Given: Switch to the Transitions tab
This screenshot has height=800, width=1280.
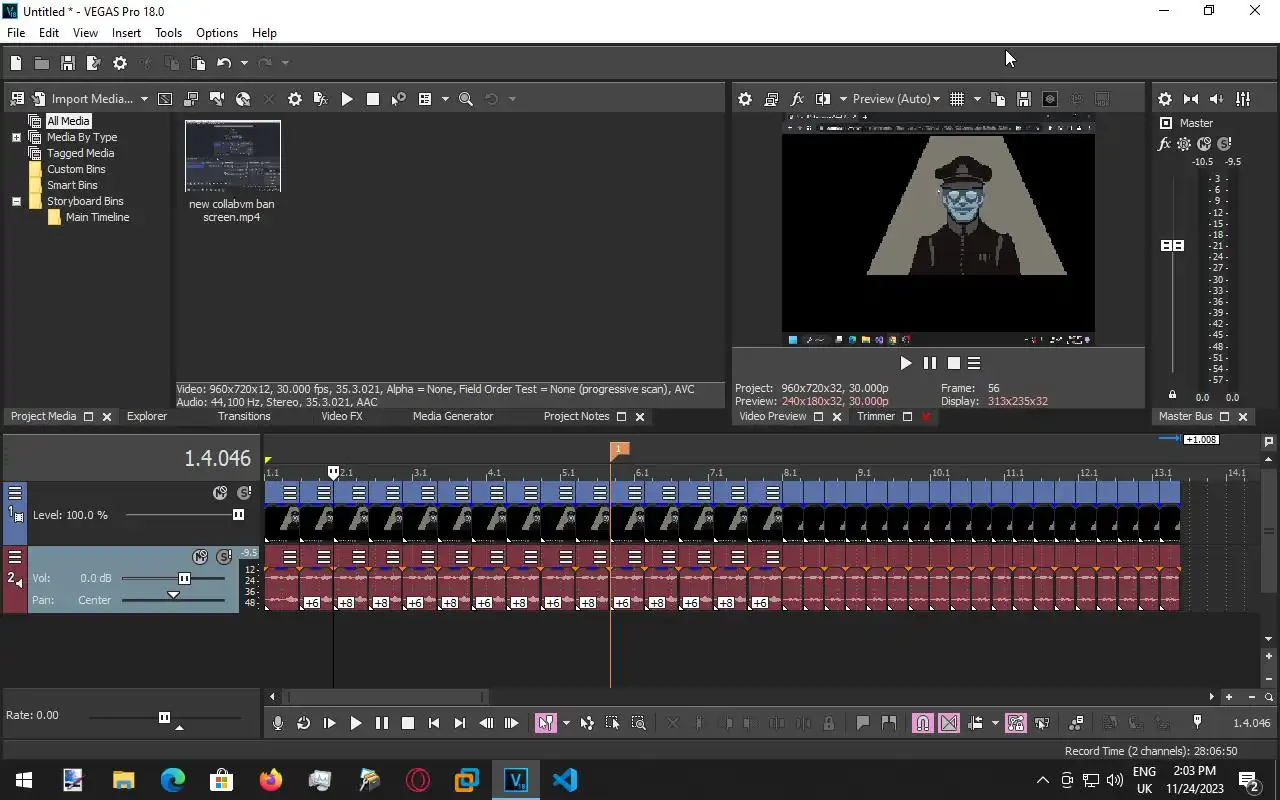Looking at the screenshot, I should (244, 416).
